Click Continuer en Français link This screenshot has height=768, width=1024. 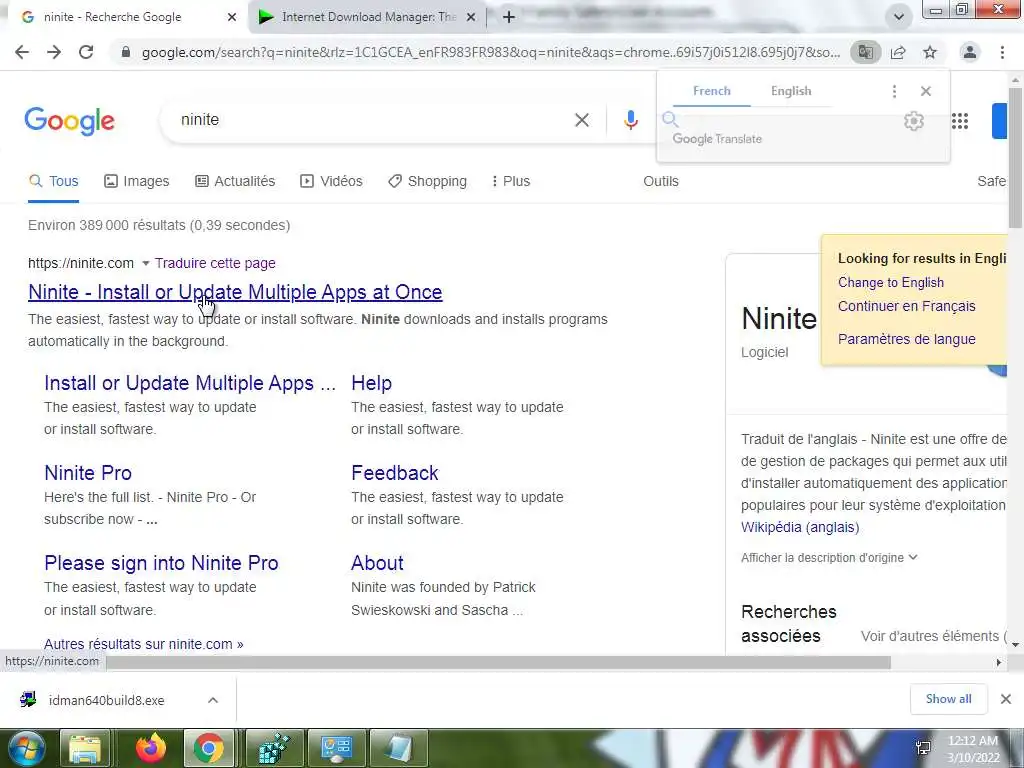coord(906,306)
